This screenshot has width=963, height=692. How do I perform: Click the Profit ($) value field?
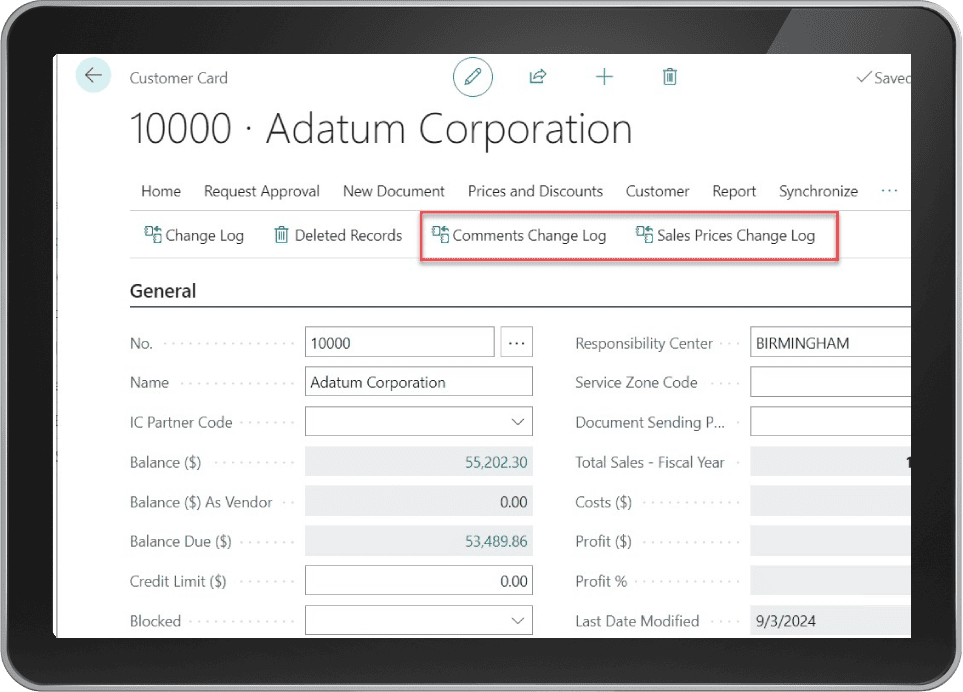(830, 541)
